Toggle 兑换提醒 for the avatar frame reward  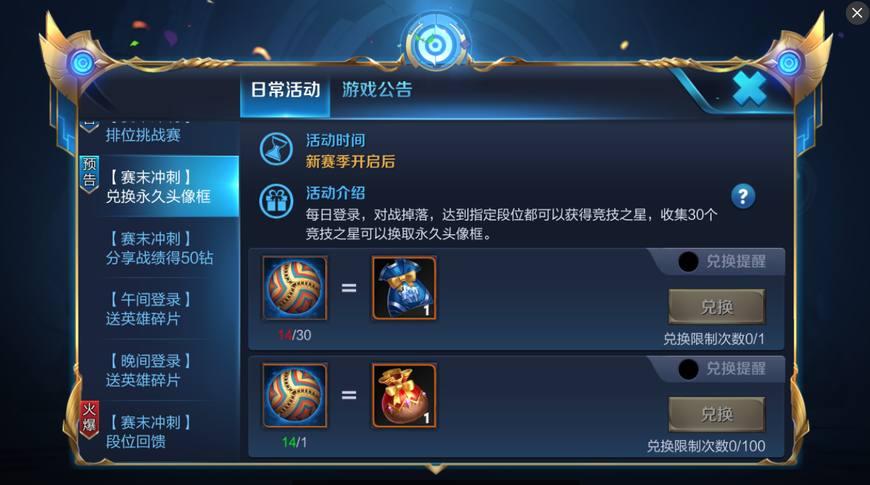click(688, 261)
